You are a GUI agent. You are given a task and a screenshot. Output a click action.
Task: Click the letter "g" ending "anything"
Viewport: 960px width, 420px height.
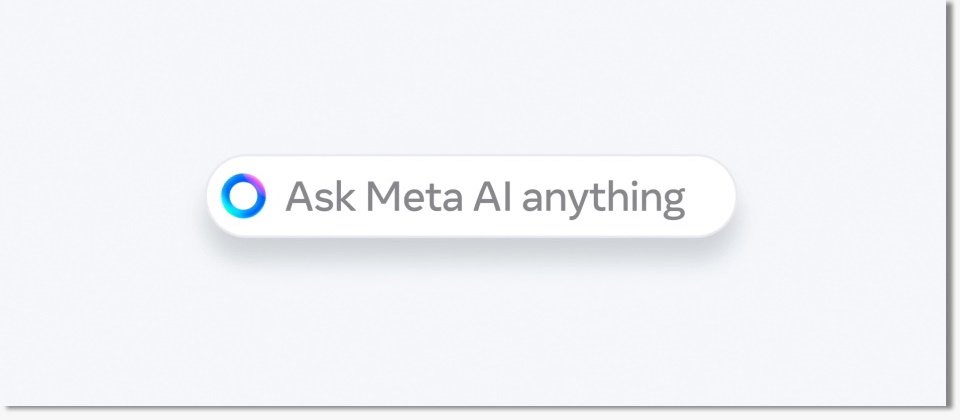pos(673,204)
